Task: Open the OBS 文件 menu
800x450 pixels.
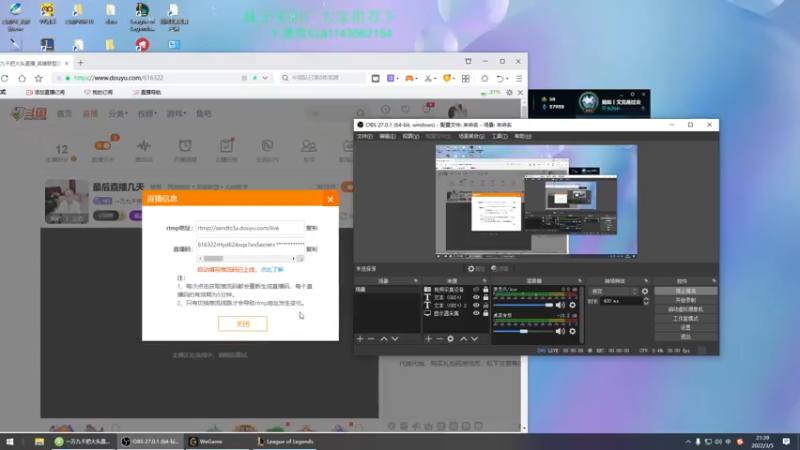Action: point(364,136)
